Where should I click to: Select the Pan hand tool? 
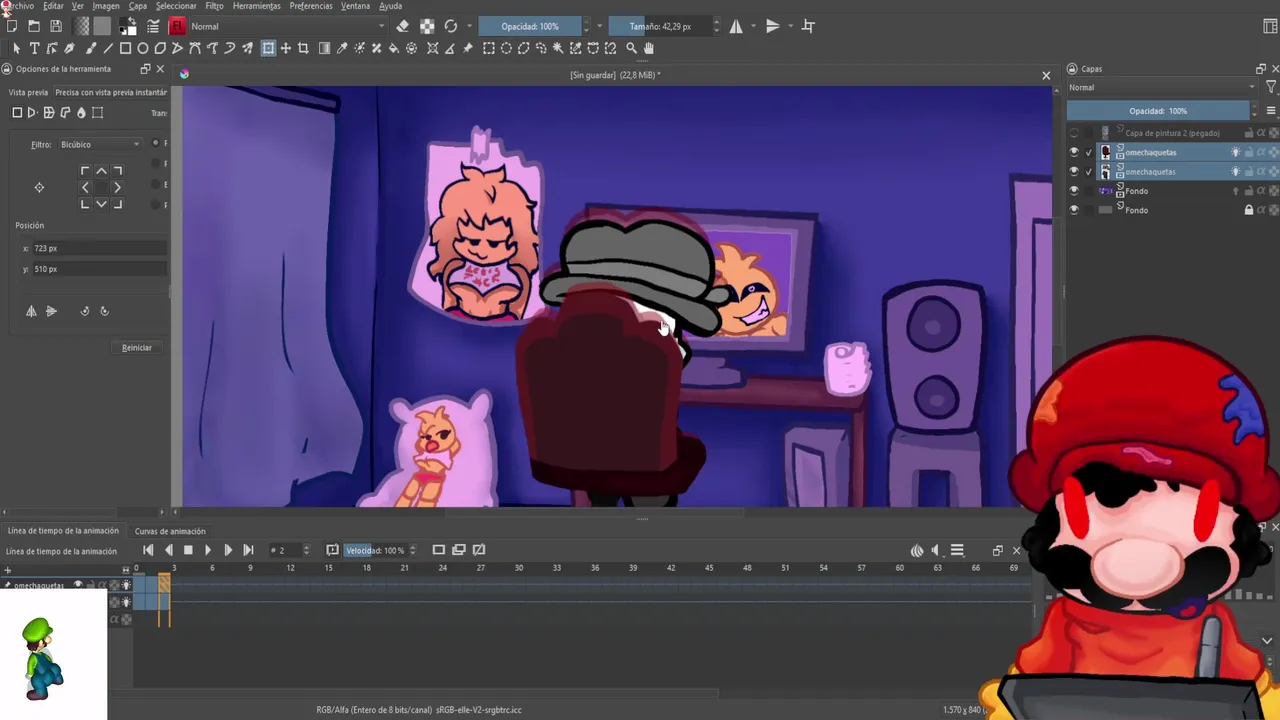649,48
